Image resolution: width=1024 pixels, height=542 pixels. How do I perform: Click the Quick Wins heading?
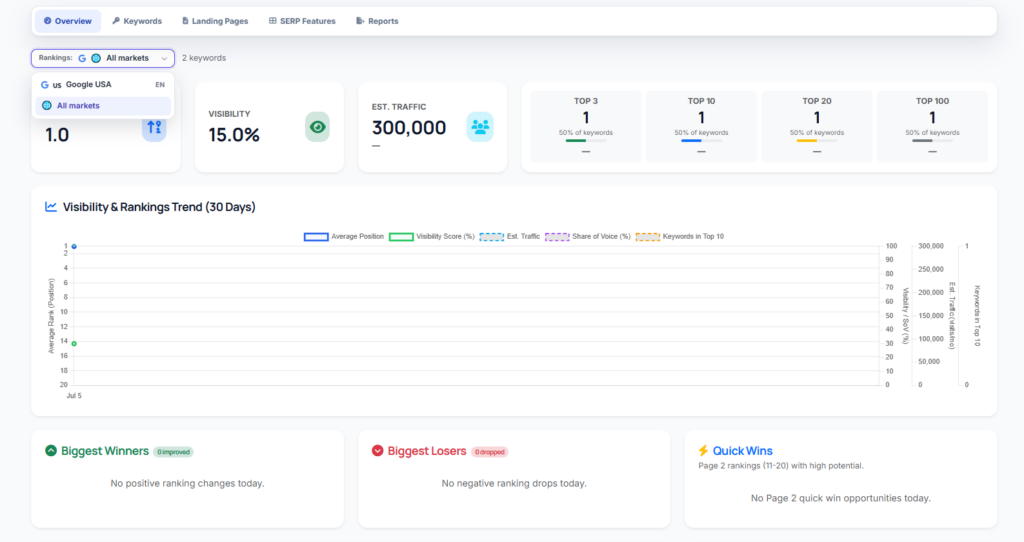tap(743, 451)
